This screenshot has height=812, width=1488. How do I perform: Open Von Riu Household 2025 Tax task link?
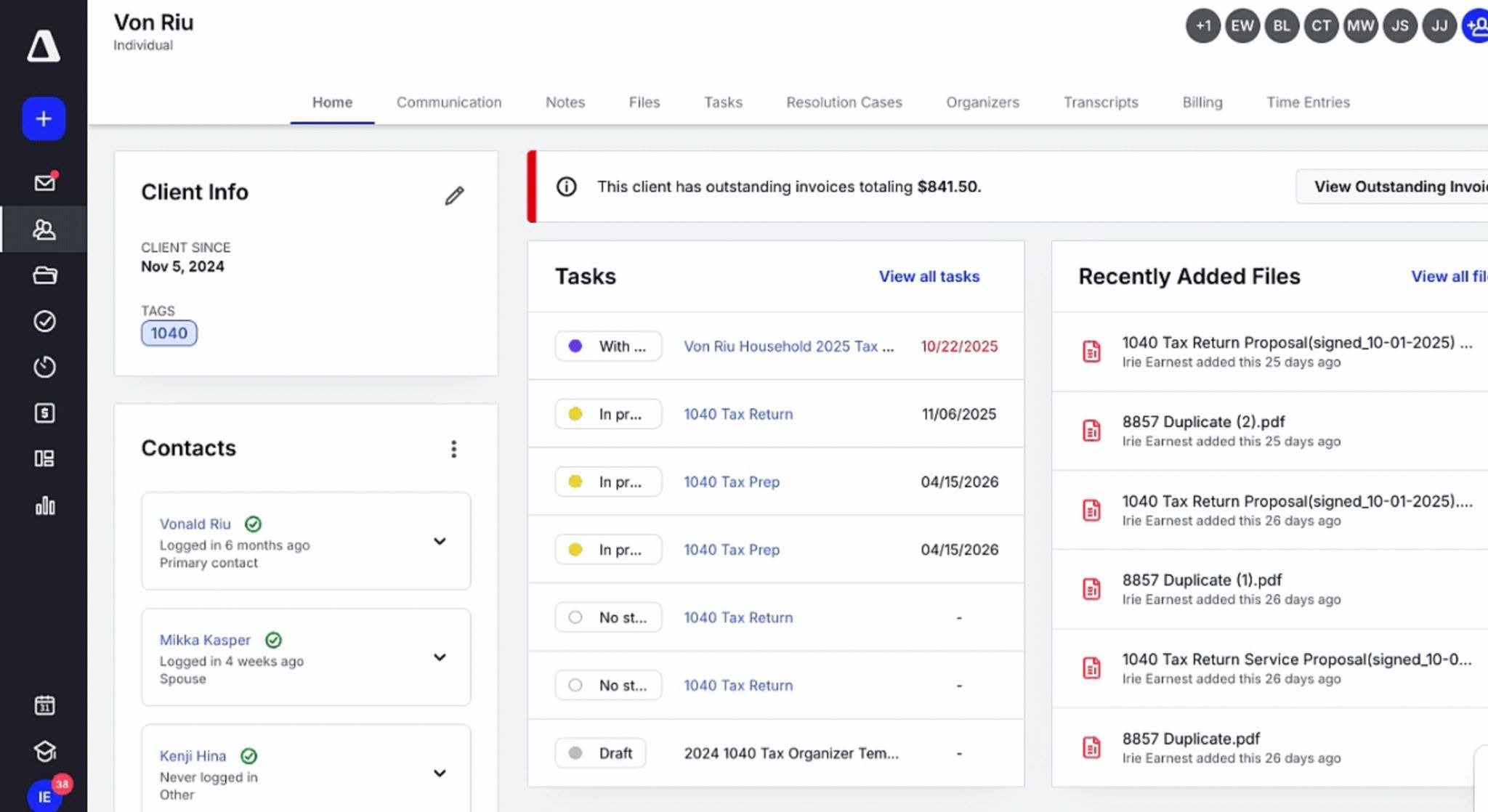click(x=789, y=346)
